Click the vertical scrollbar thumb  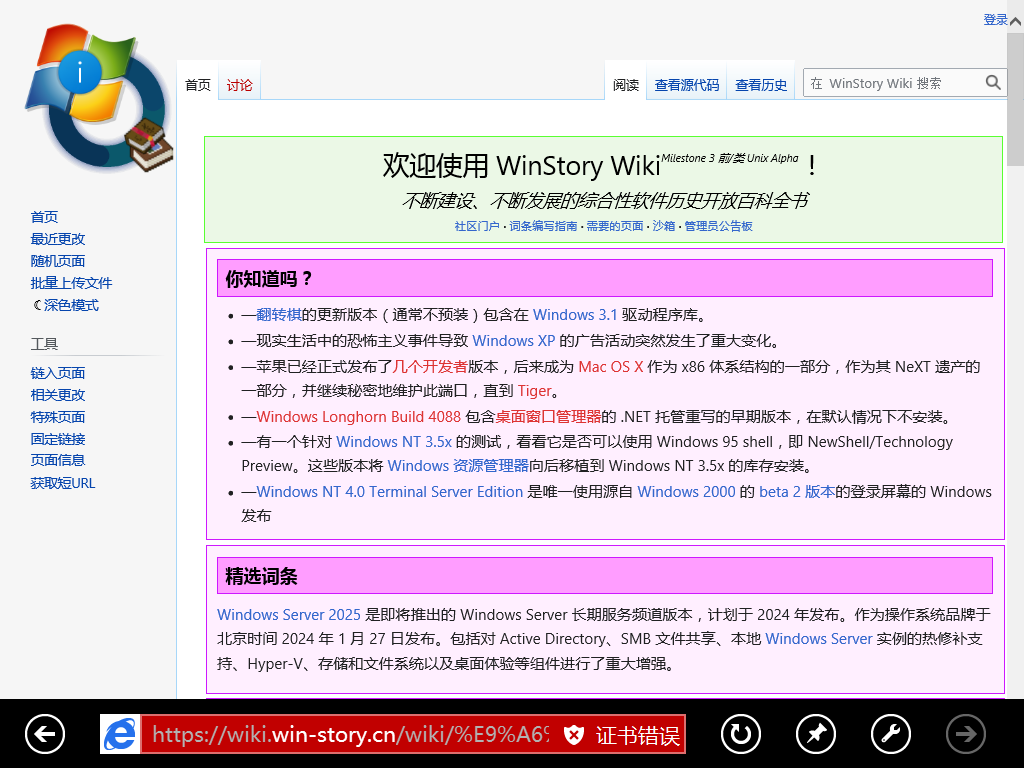pos(1016,98)
